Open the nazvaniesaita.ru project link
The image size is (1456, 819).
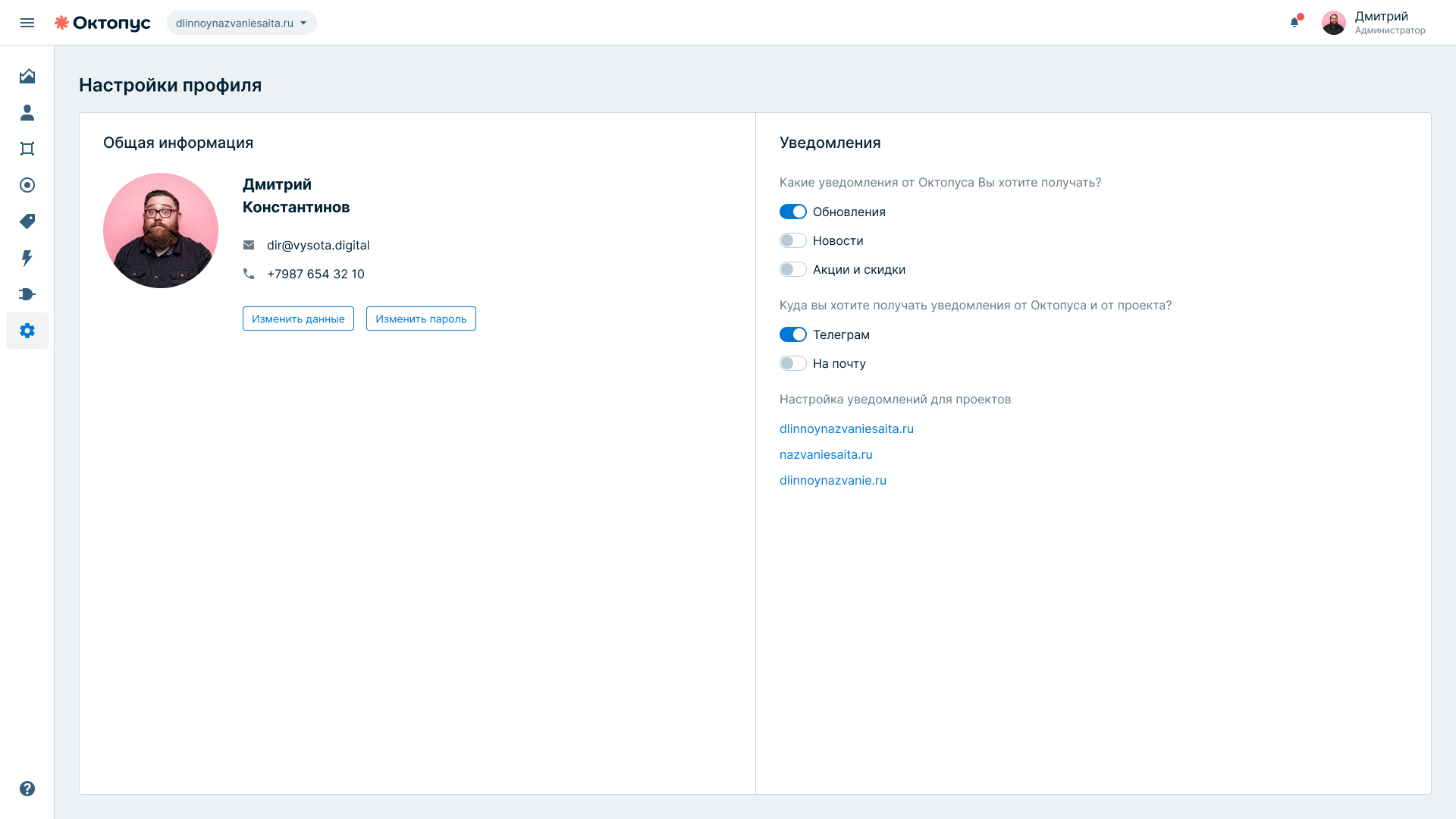click(826, 454)
